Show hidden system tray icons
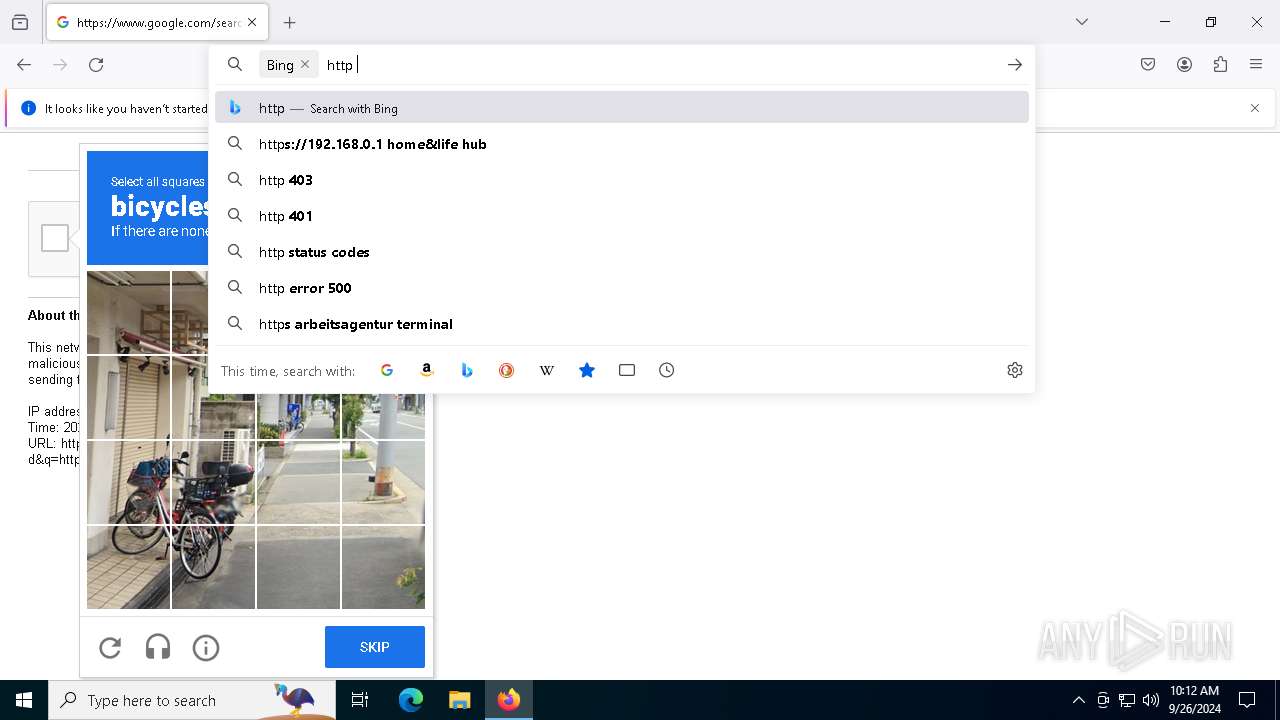This screenshot has height=720, width=1280. coord(1078,700)
